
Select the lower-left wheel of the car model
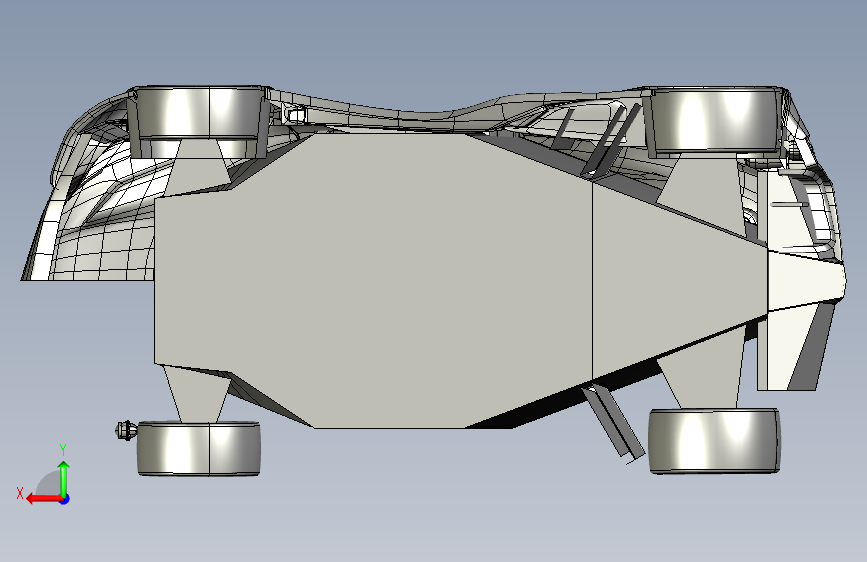pyautogui.click(x=199, y=448)
